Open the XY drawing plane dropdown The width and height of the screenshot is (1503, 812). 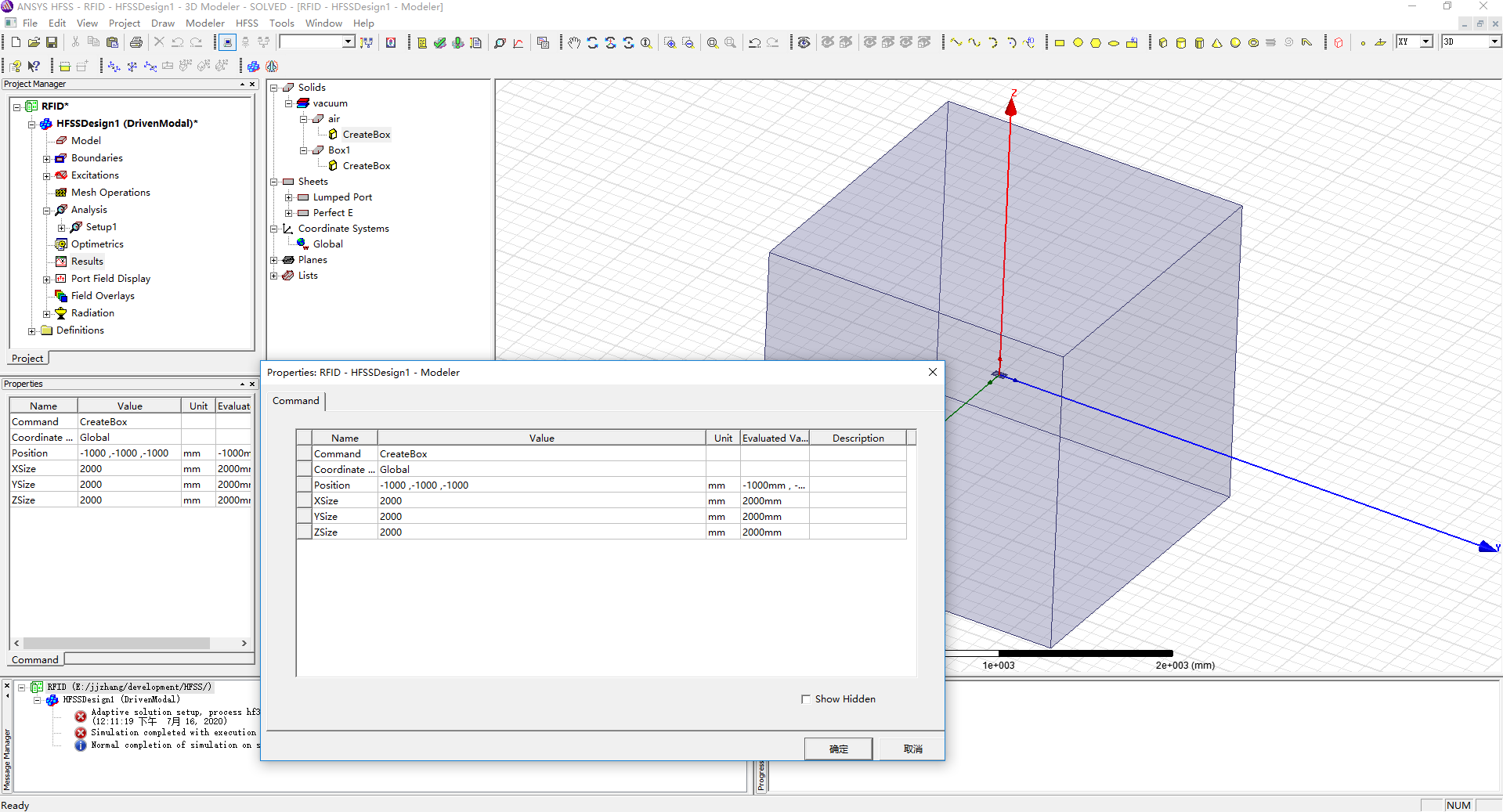(1426, 42)
